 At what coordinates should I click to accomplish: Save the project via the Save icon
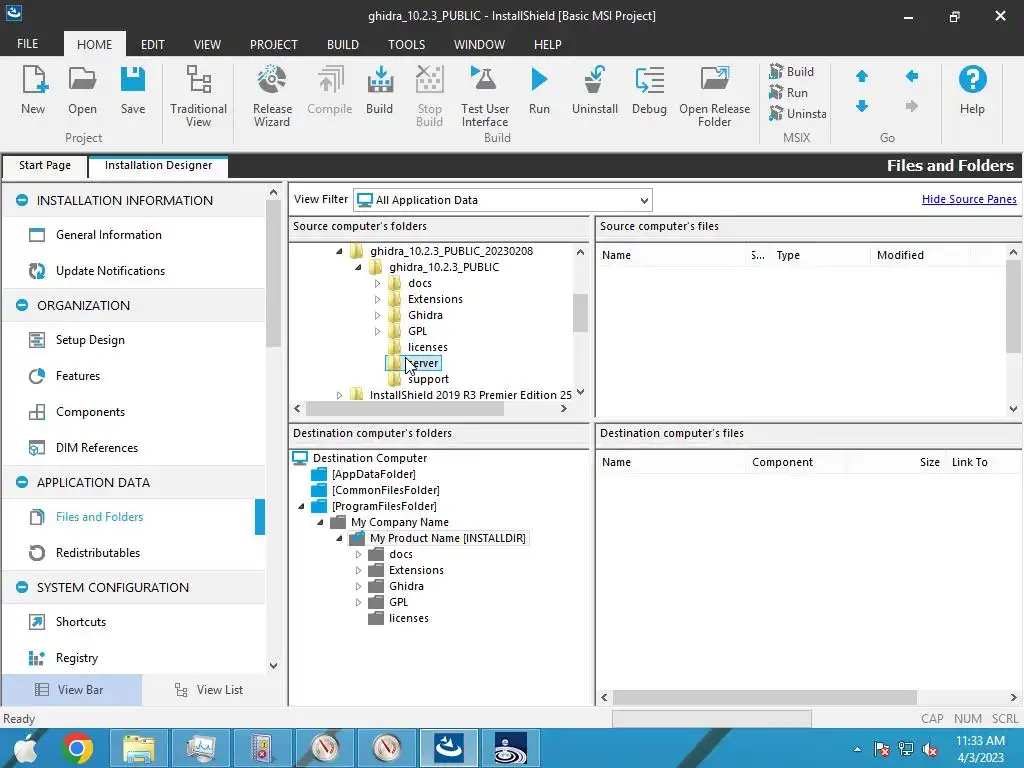[x=133, y=90]
